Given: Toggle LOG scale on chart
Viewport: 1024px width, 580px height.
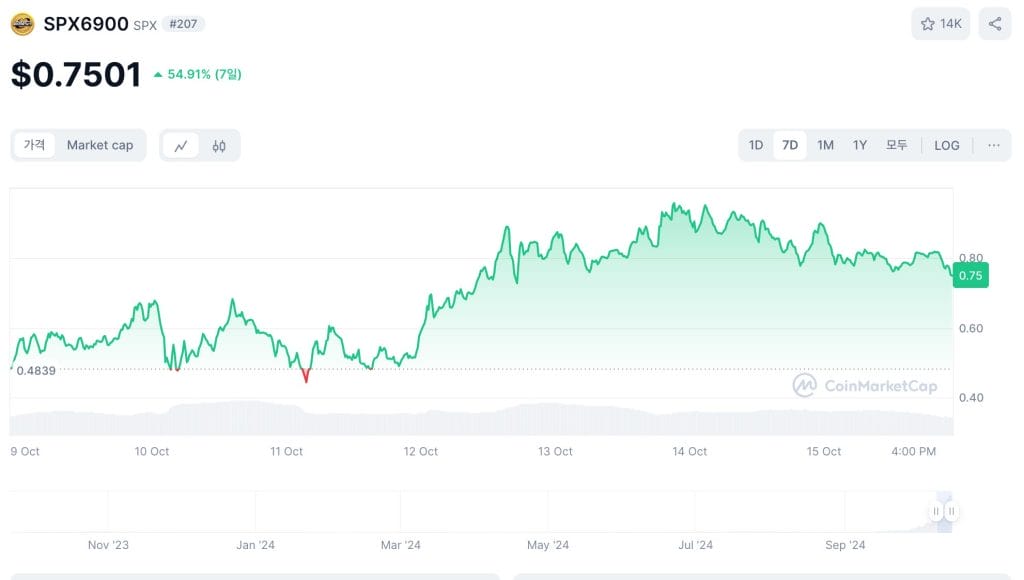Looking at the screenshot, I should pos(946,145).
